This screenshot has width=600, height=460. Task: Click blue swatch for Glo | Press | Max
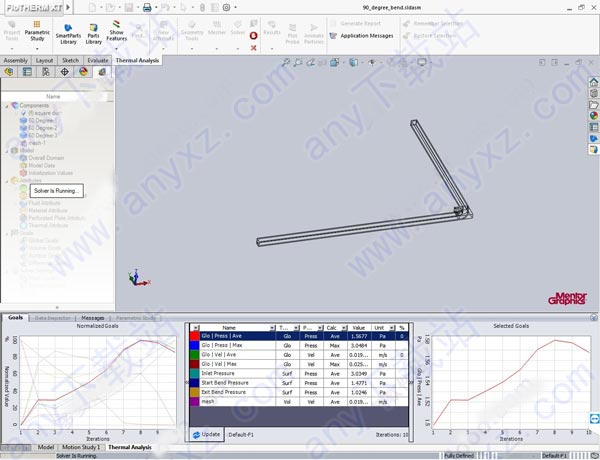195,346
